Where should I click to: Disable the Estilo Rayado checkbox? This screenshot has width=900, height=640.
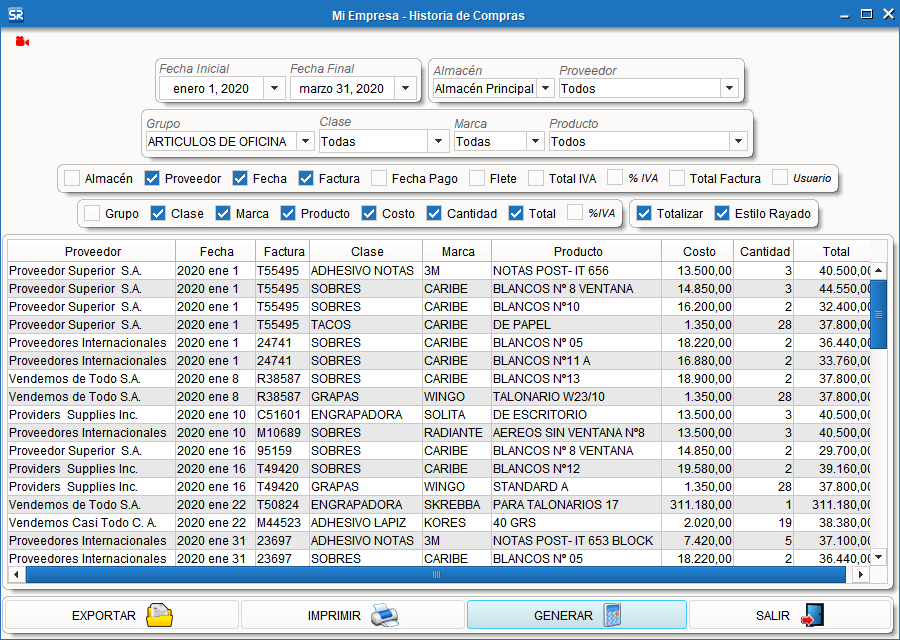click(x=722, y=214)
